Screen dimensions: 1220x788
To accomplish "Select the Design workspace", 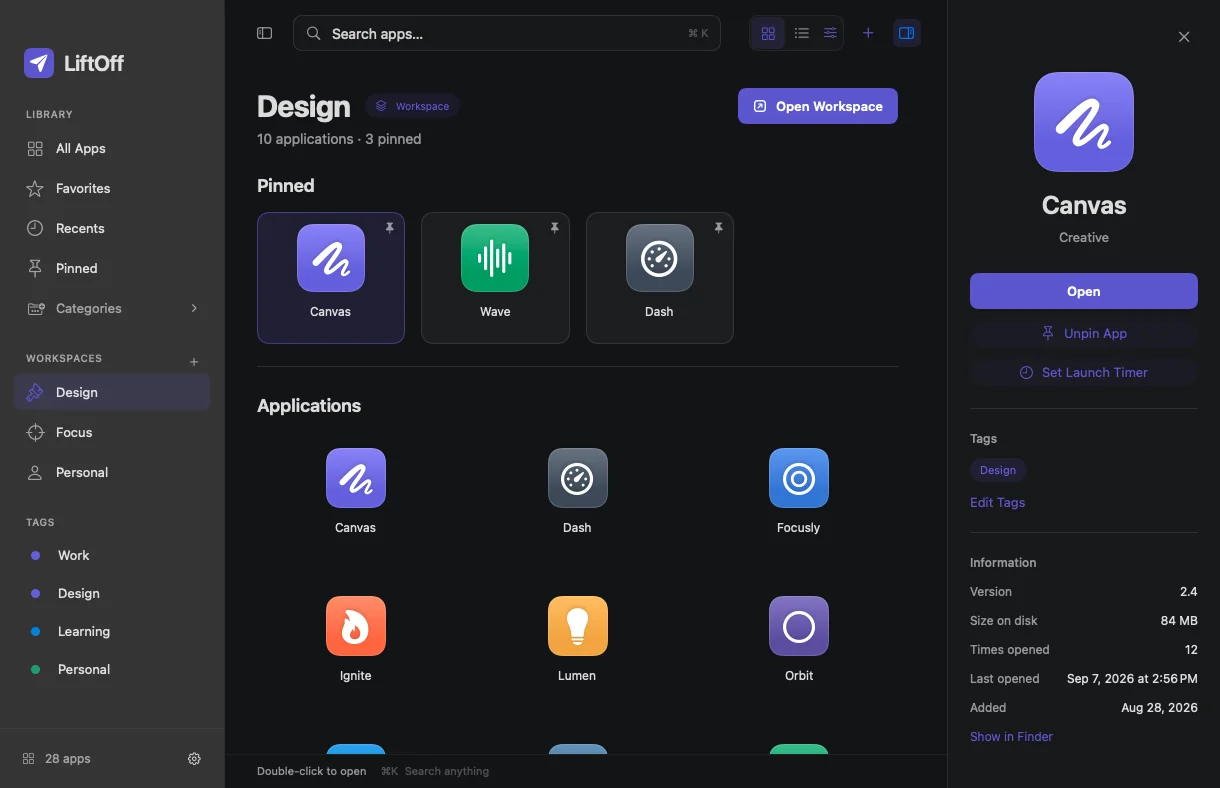I will [112, 392].
